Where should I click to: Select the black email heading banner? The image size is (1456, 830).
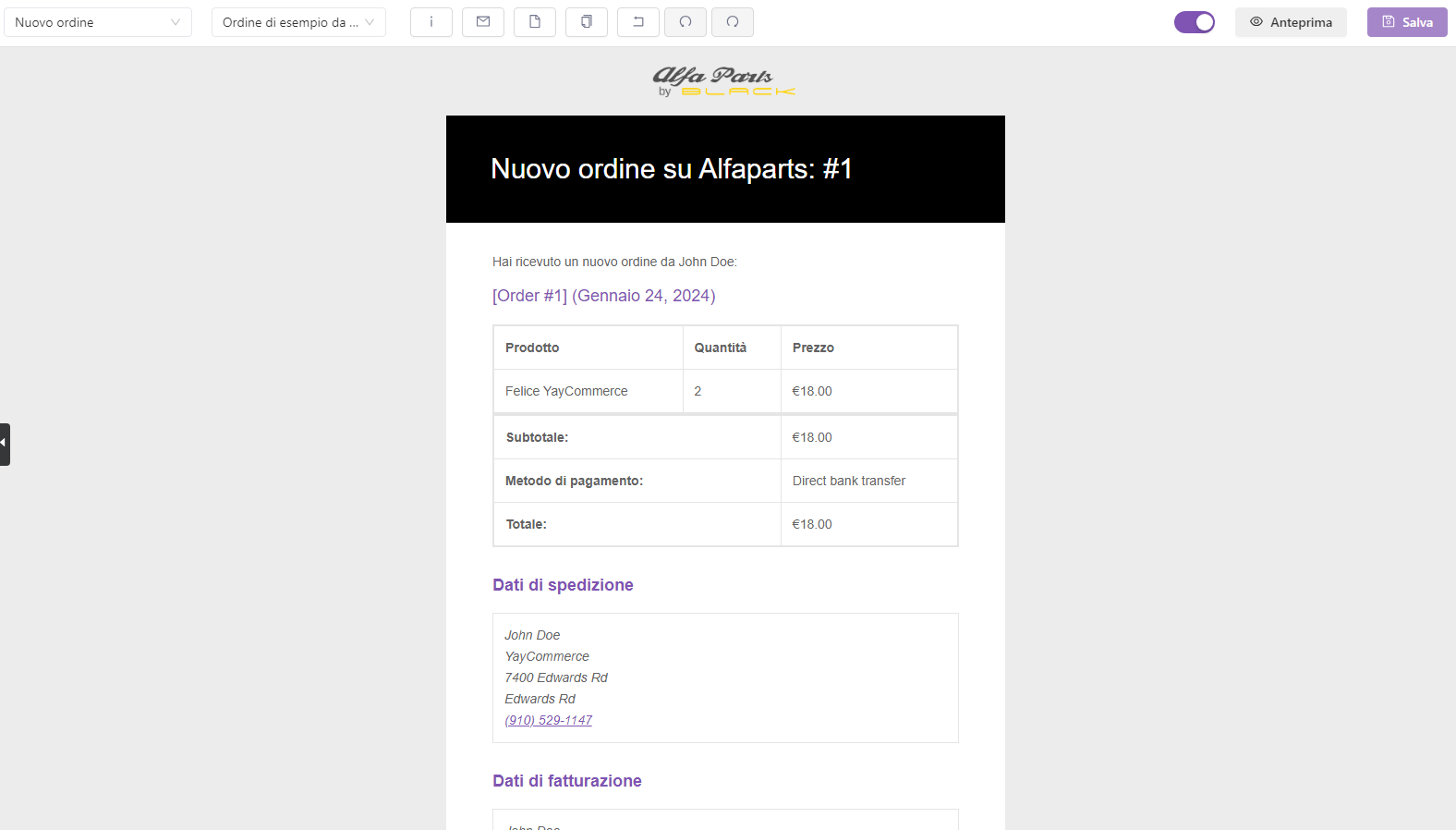pos(725,169)
